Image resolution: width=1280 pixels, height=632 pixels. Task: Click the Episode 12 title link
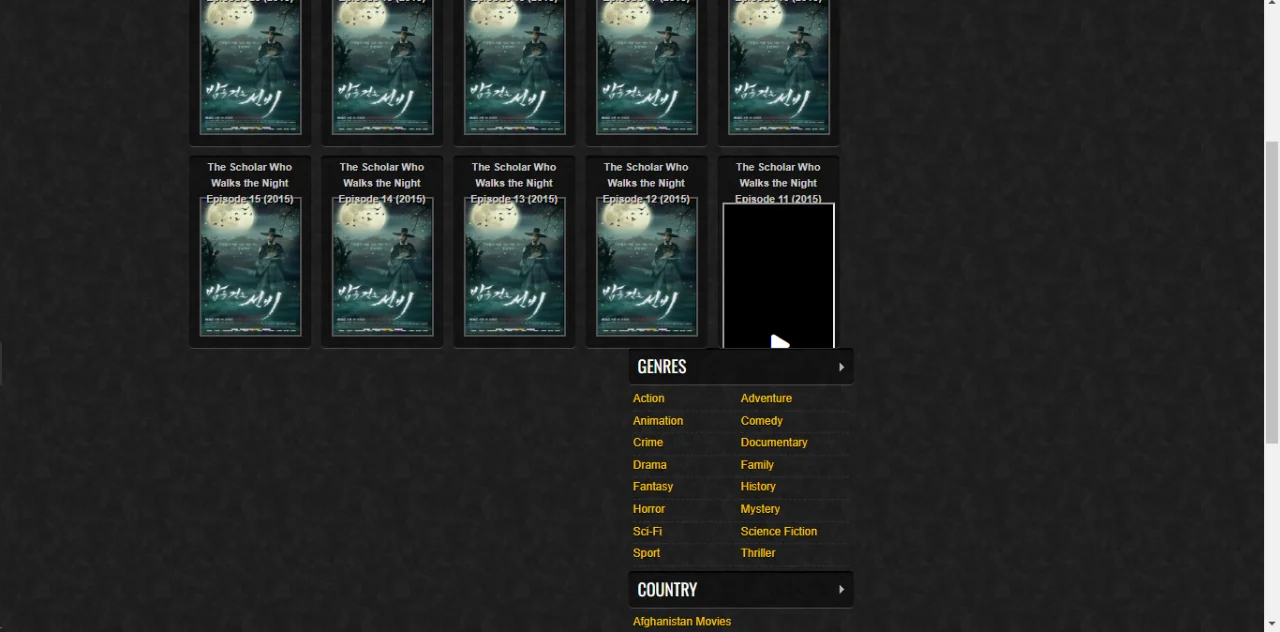(646, 183)
